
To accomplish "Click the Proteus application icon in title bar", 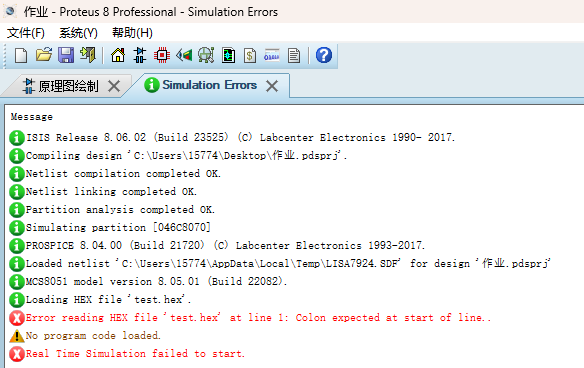I will (10, 12).
